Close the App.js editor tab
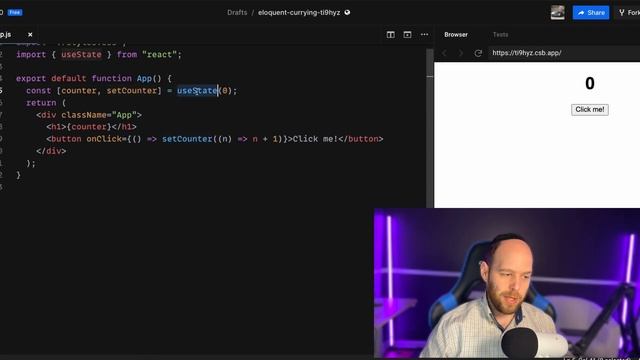Screen dimensions: 640x360 tap(30, 35)
